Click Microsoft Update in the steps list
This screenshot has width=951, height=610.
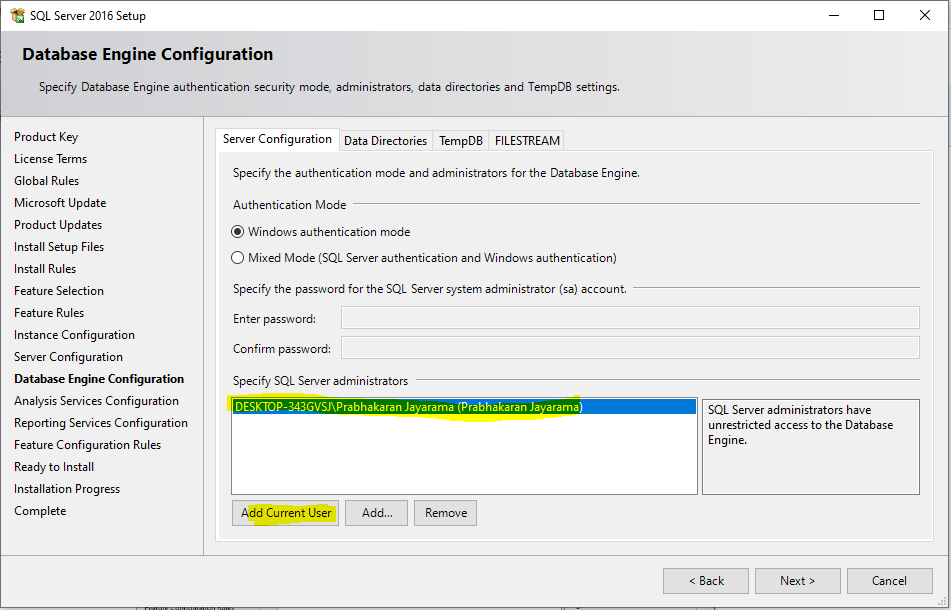60,203
